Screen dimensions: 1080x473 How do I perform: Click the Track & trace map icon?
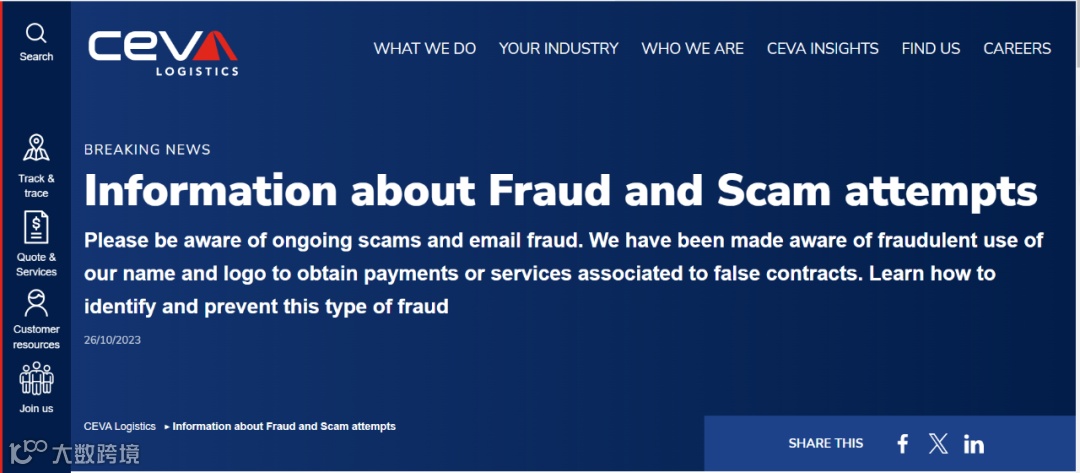click(x=36, y=148)
